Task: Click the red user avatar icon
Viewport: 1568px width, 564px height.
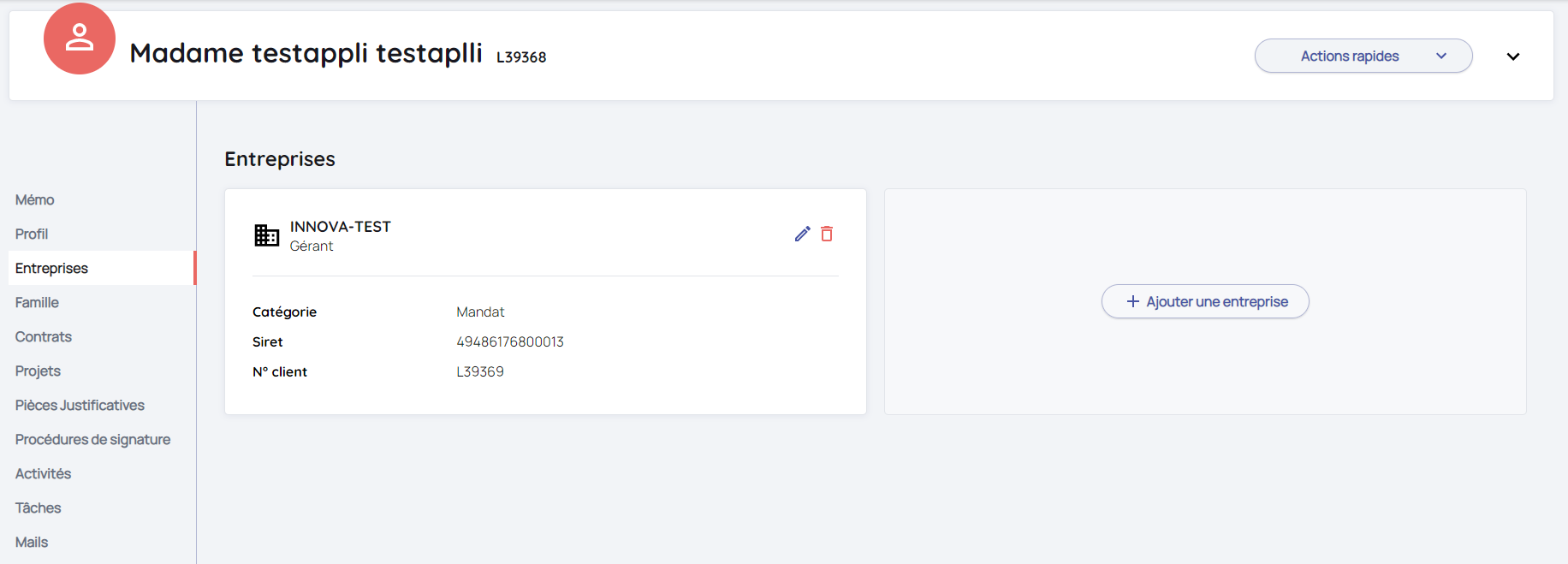Action: tap(80, 39)
